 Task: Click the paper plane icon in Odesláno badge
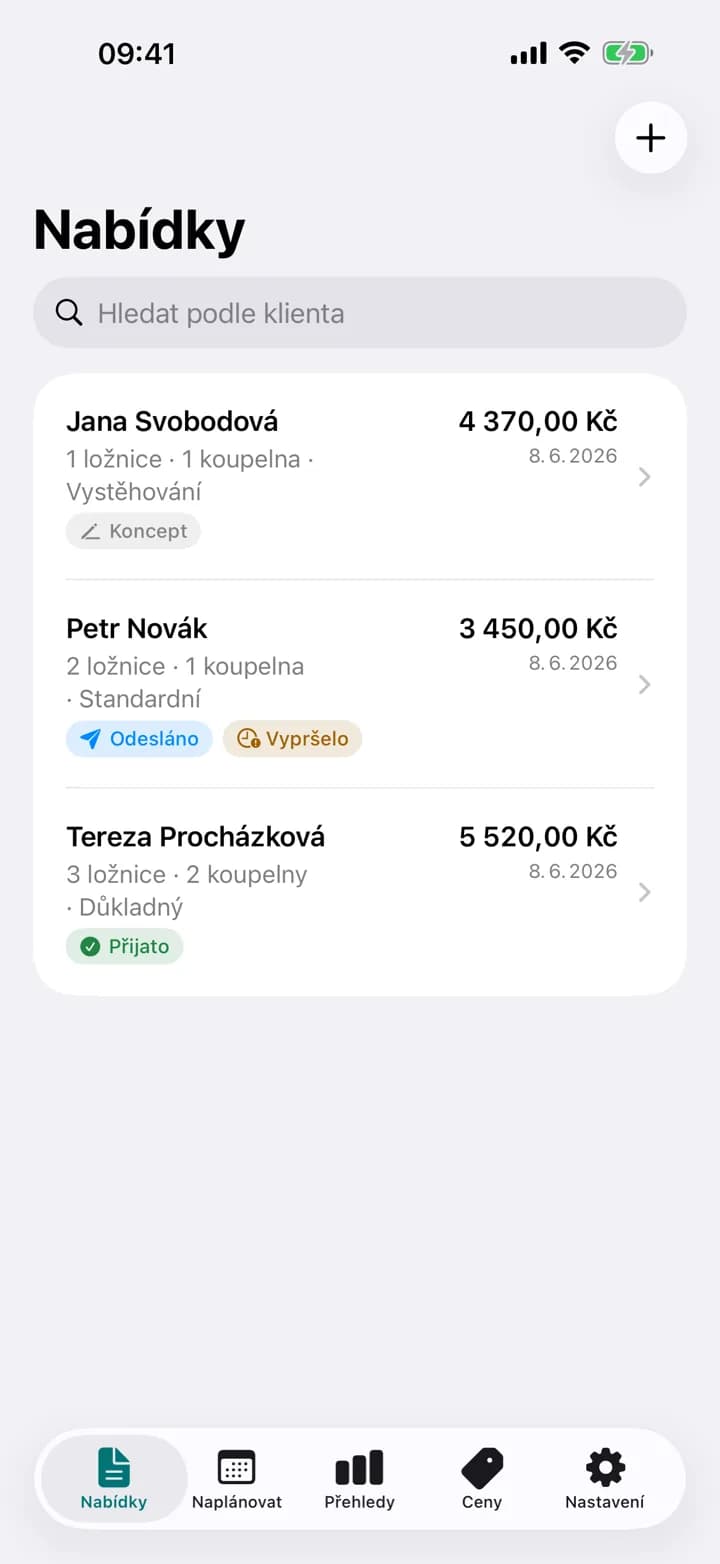point(91,739)
